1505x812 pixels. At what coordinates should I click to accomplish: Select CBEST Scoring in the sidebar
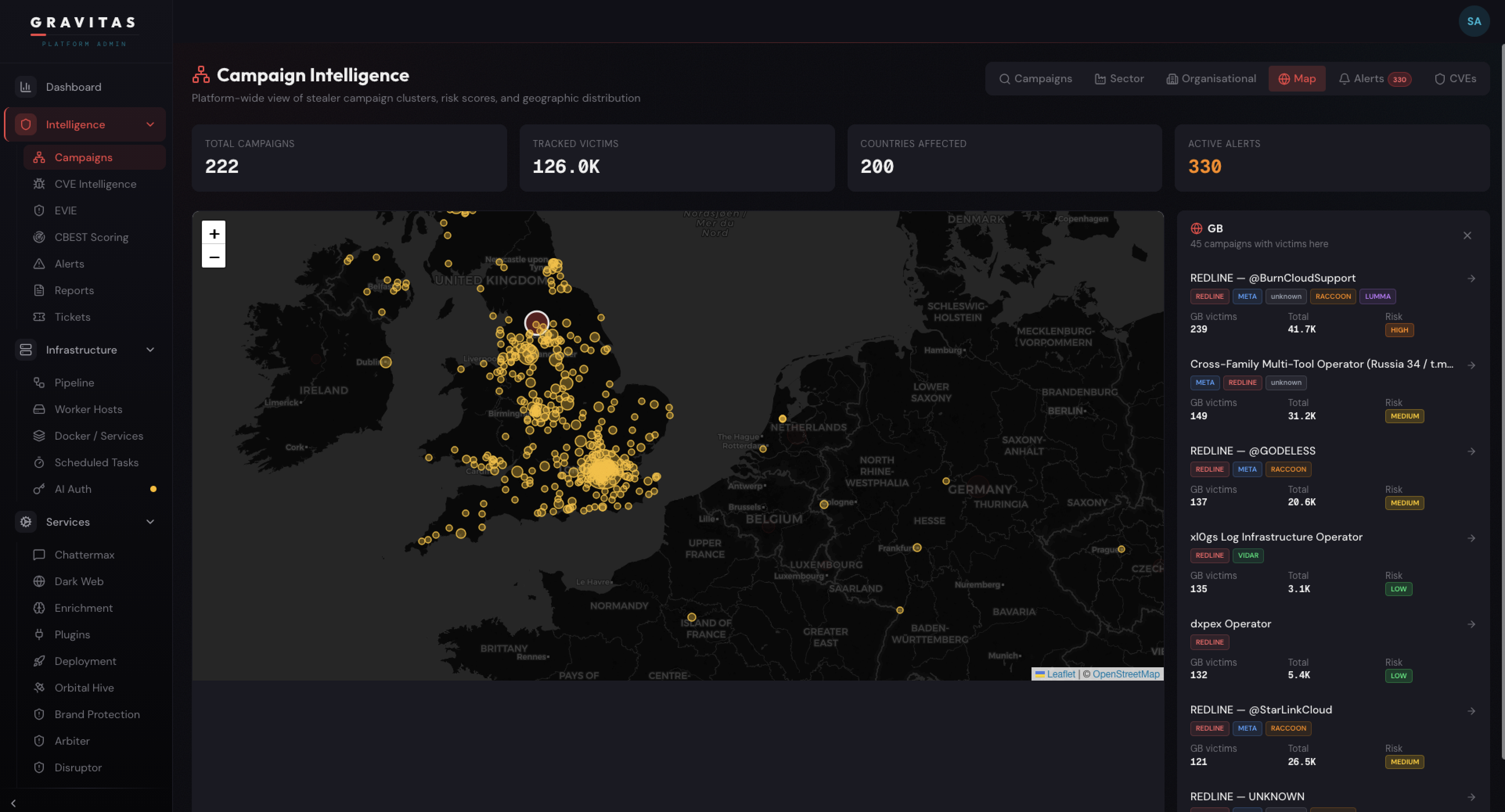94,237
